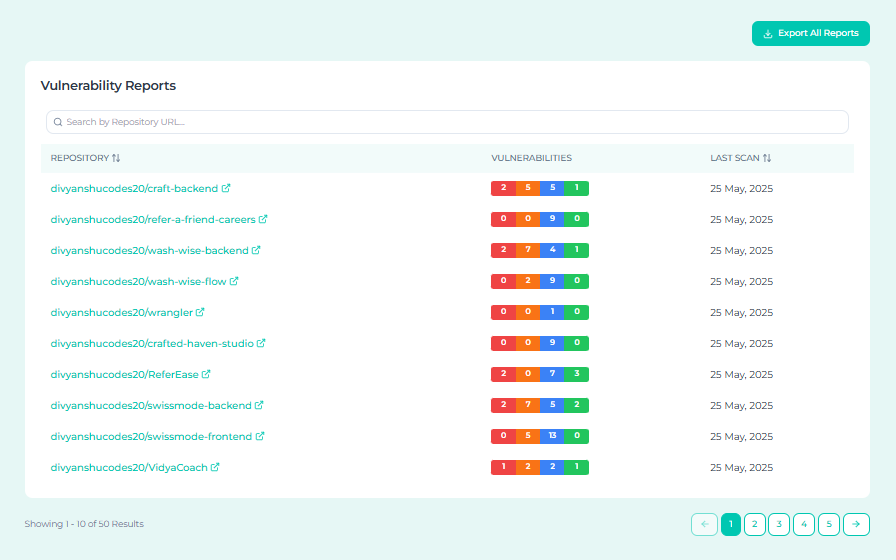
Task: Click blue badge showing 9 for refer-a-friend-careers
Action: pos(552,219)
